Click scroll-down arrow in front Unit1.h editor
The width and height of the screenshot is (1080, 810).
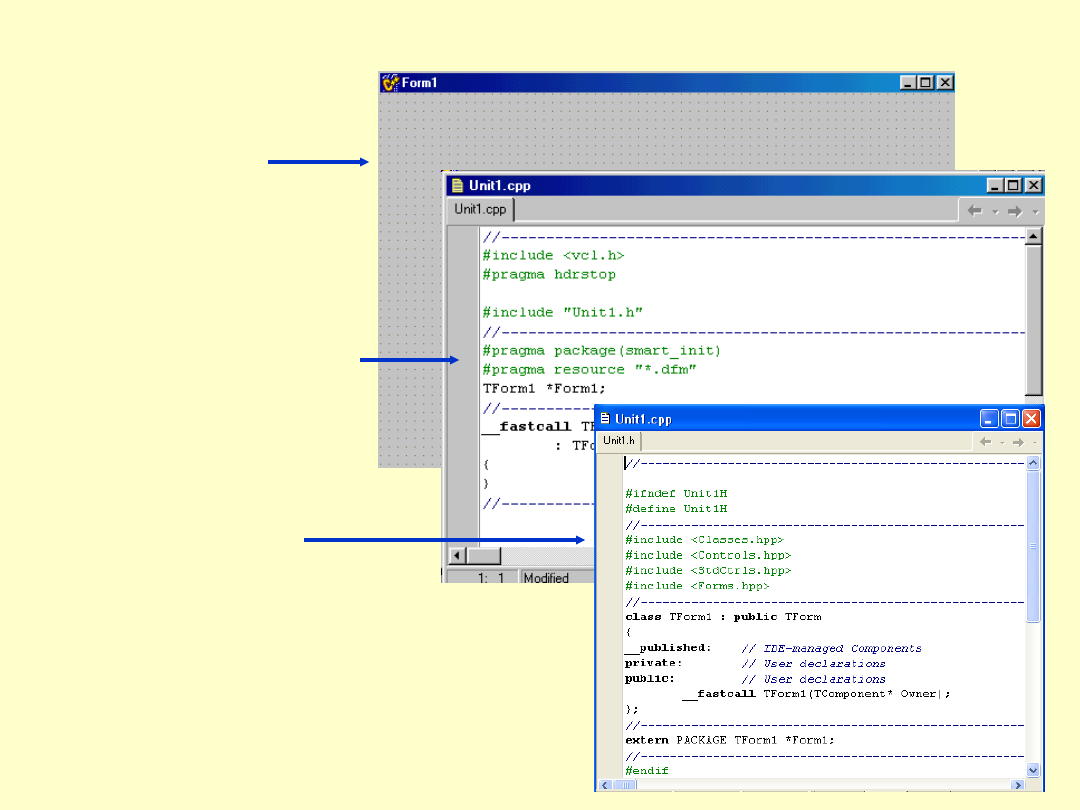(1033, 770)
